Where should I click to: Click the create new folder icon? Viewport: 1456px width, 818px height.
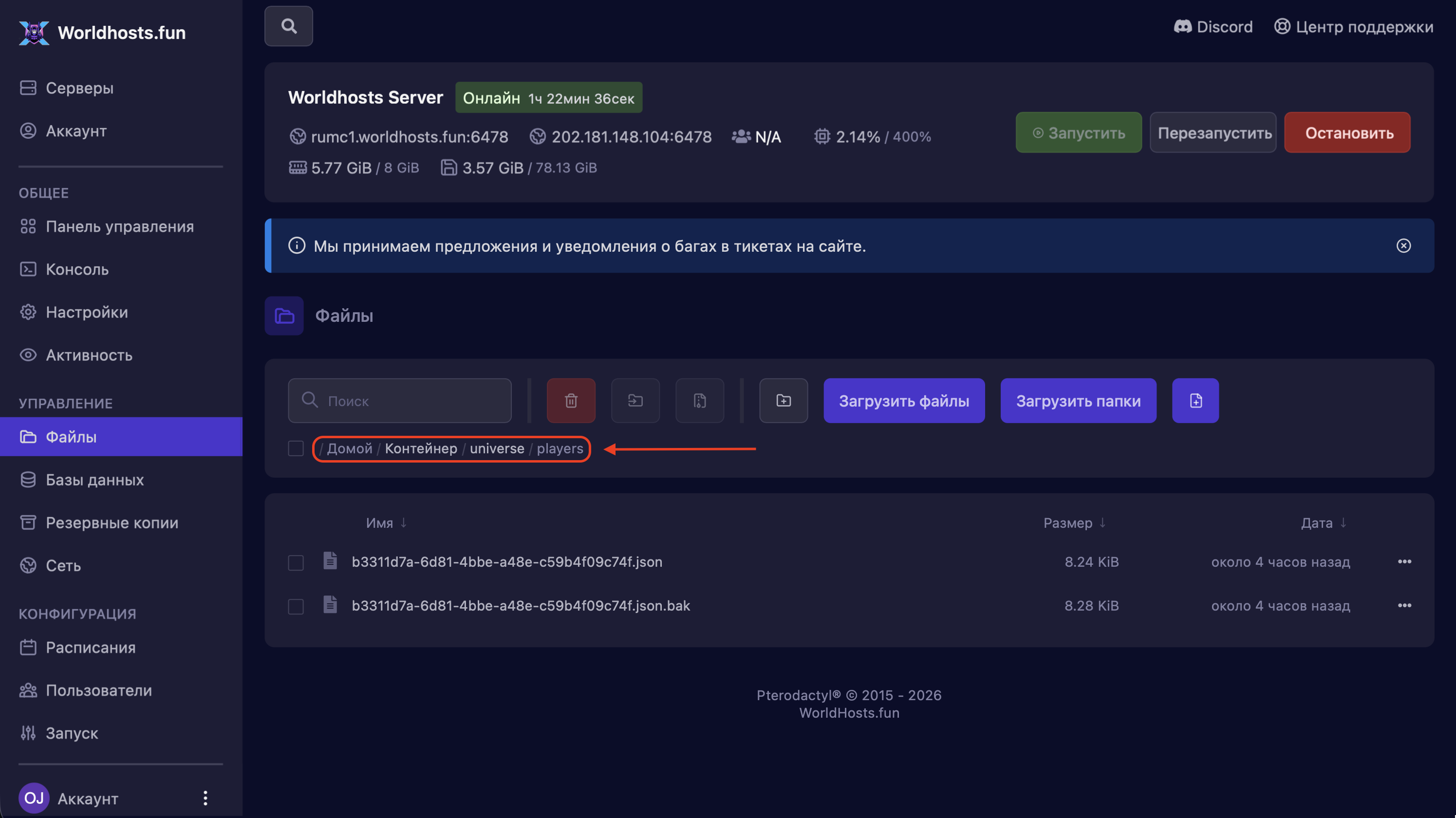coord(784,401)
